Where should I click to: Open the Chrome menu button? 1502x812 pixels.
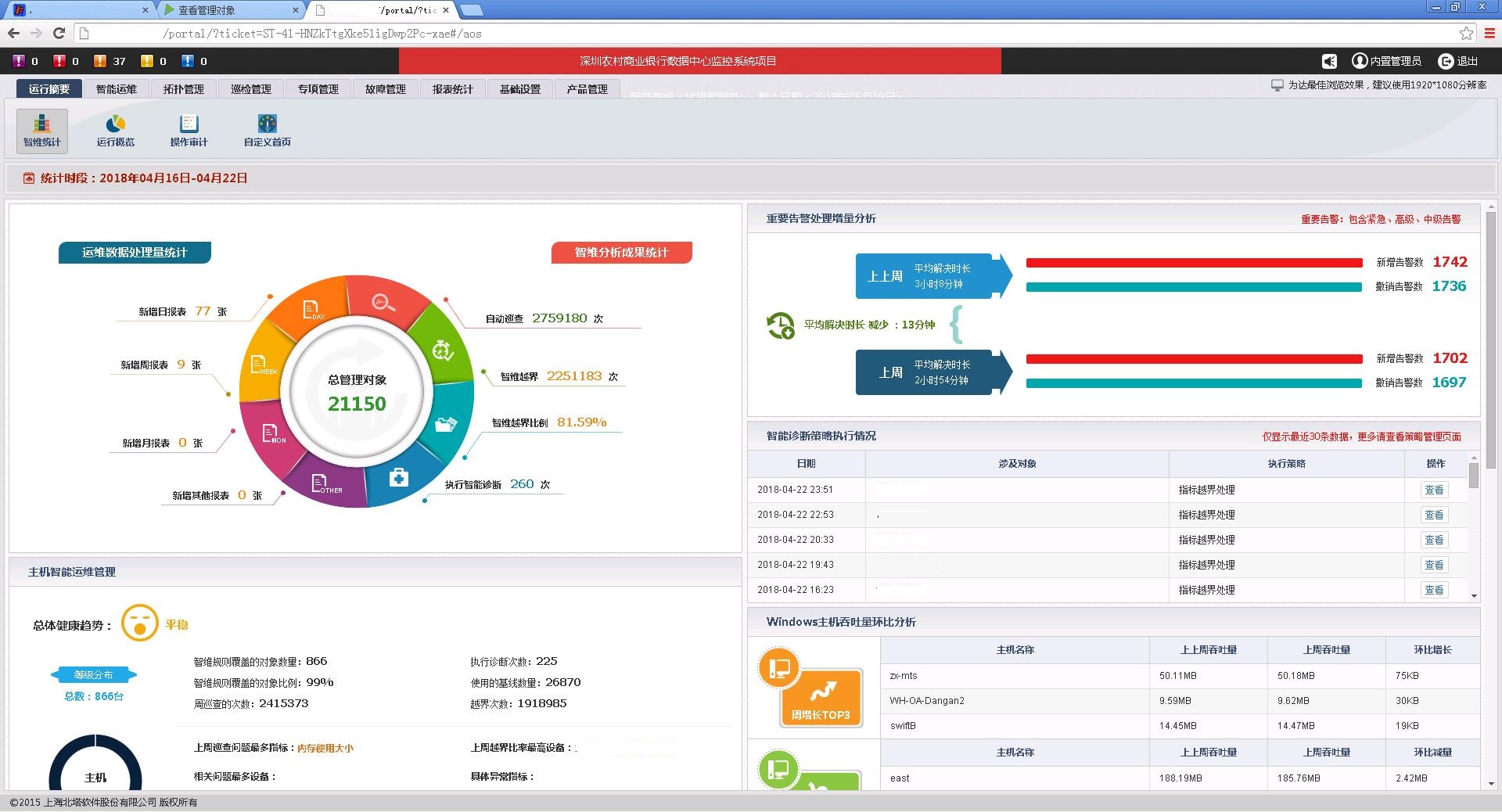1489,33
